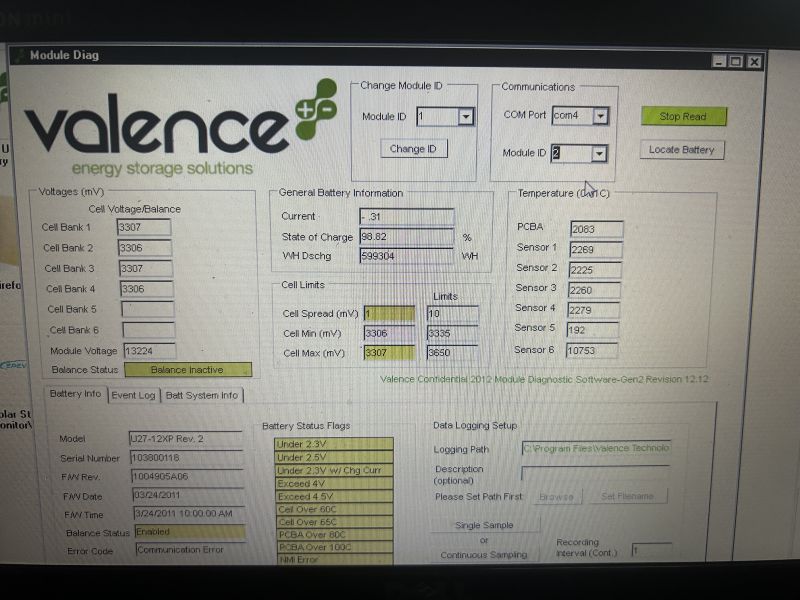Click the Error Code field
The height and width of the screenshot is (600, 800).
click(191, 550)
